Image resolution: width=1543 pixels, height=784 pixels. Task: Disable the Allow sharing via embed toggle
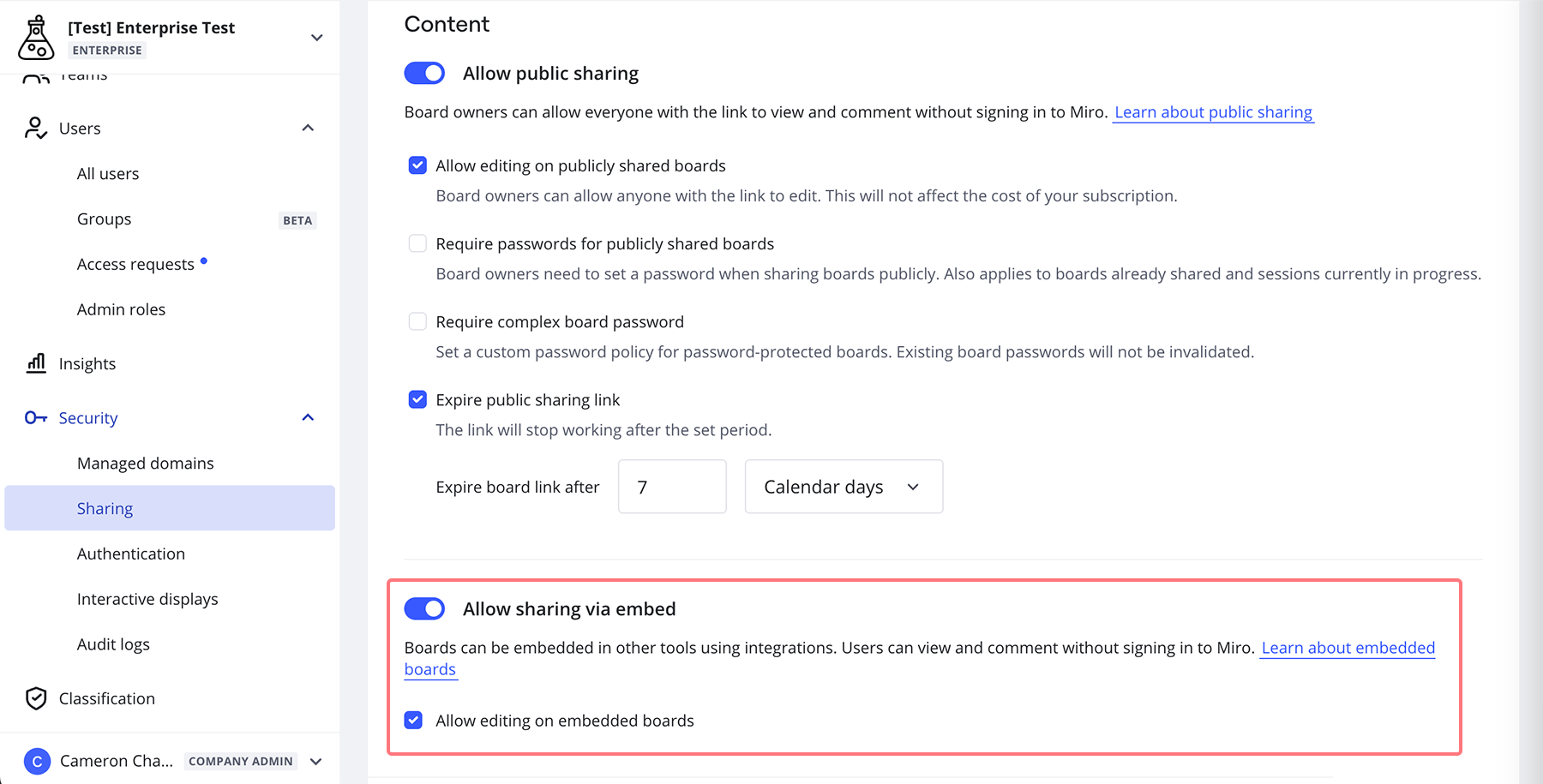click(x=424, y=609)
